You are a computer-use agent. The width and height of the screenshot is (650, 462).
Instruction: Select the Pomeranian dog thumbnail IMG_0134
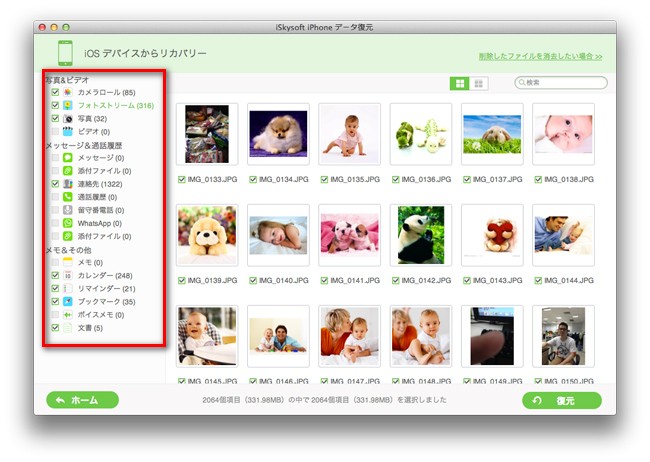pos(278,134)
